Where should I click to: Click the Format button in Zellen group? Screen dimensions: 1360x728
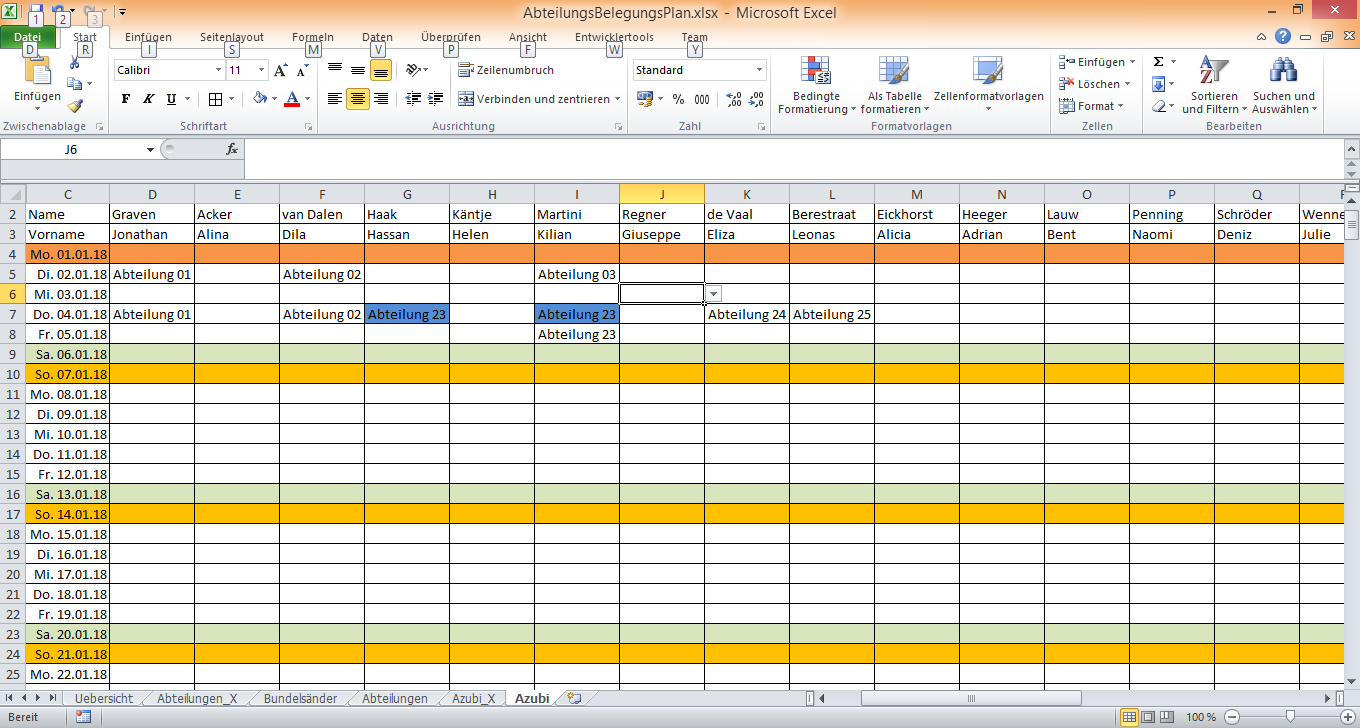[x=1091, y=106]
